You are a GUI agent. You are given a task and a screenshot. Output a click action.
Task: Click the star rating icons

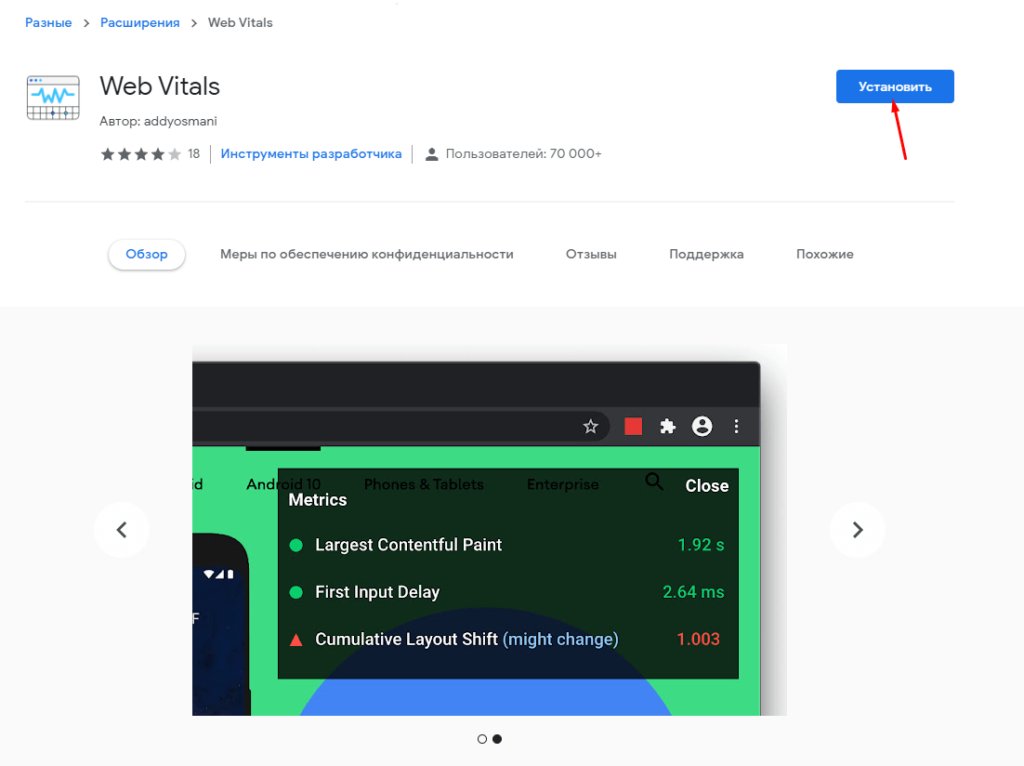point(140,154)
